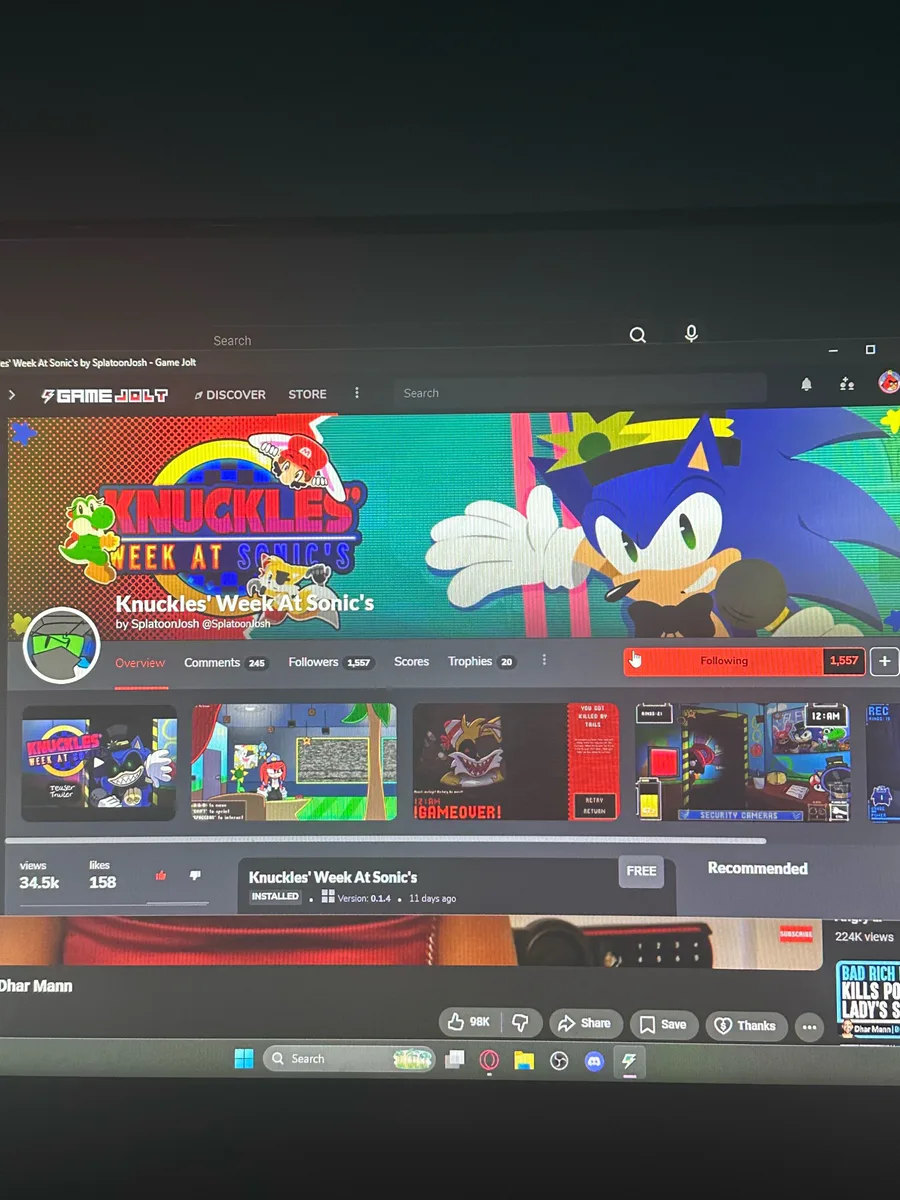The height and width of the screenshot is (1200, 900).
Task: Click the Dhar Mann channel name
Action: pos(36,985)
